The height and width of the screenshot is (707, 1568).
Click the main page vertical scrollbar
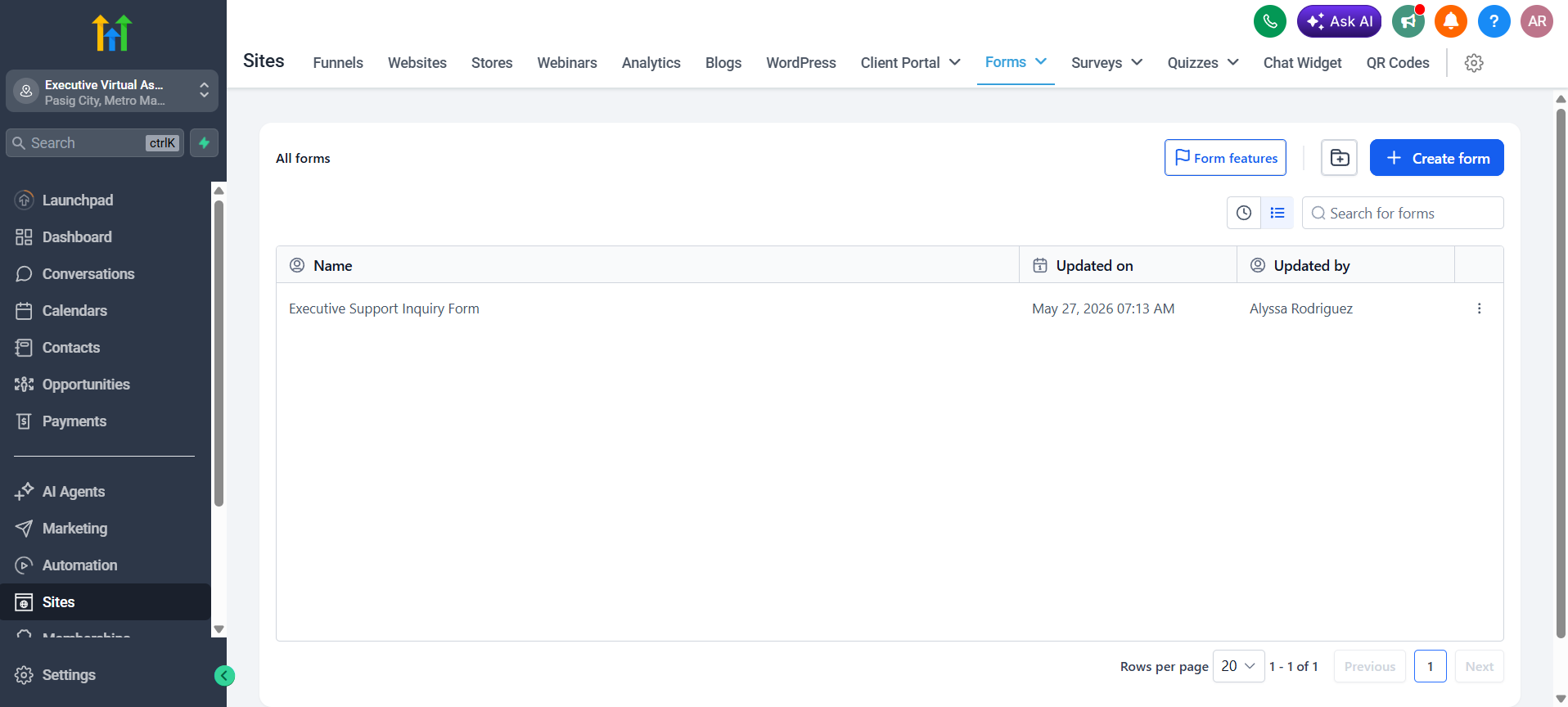[1561, 372]
